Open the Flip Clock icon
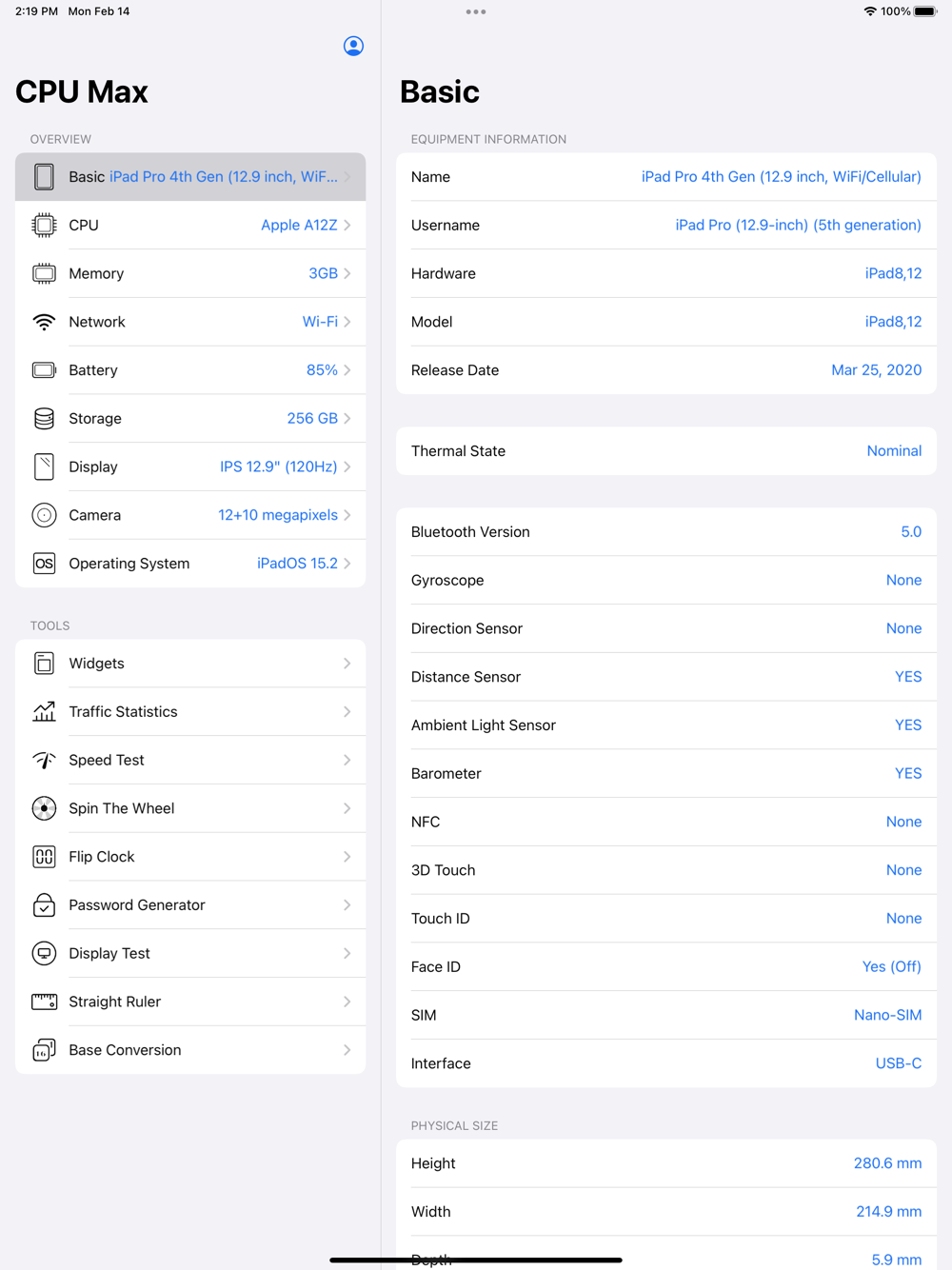The width and height of the screenshot is (952, 1270). tap(44, 857)
